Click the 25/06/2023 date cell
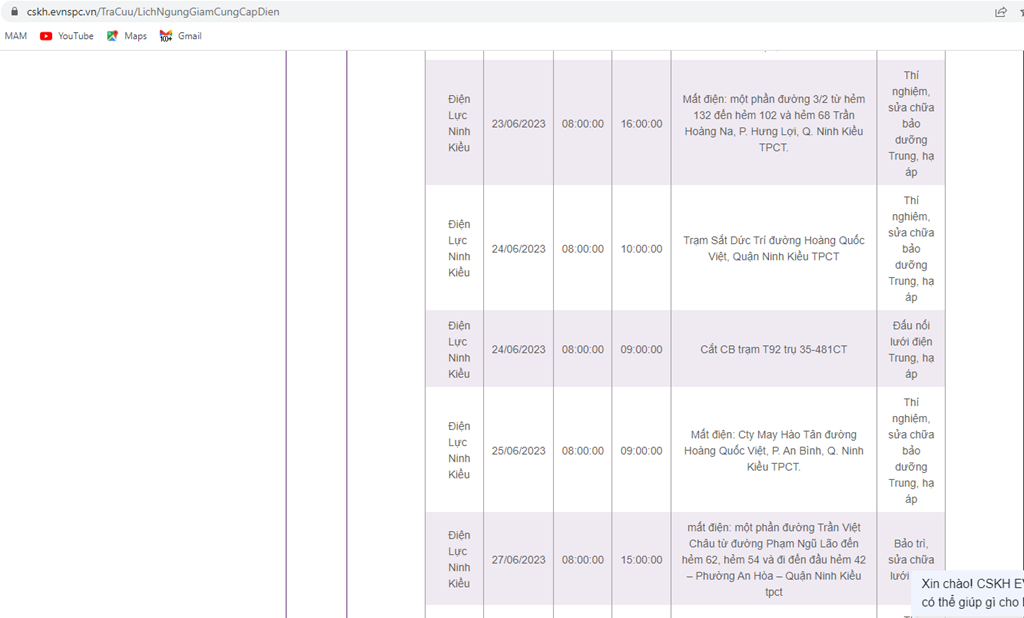Viewport: 1024px width, 618px height. tap(518, 451)
